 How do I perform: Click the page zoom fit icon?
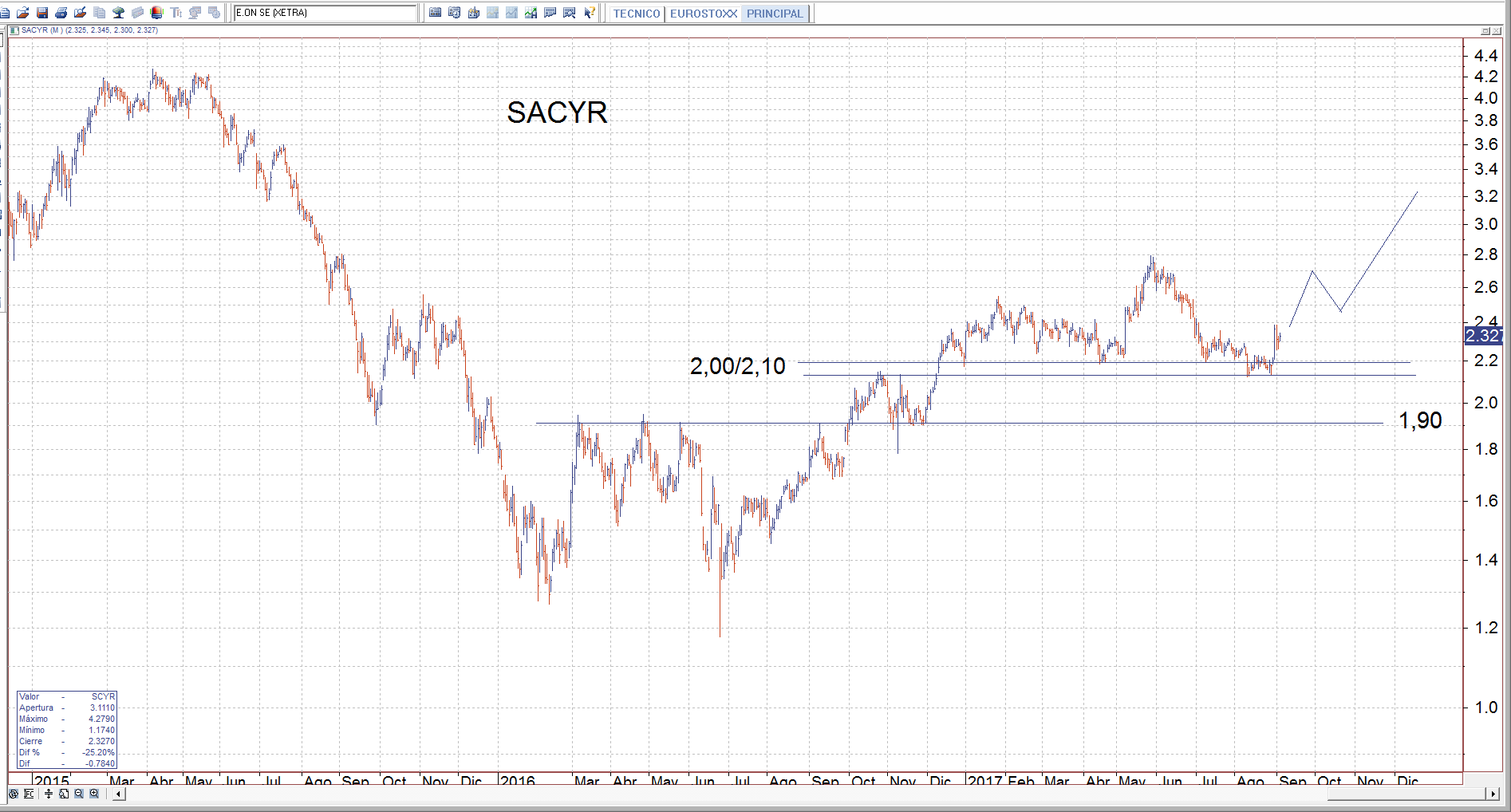pos(64,794)
